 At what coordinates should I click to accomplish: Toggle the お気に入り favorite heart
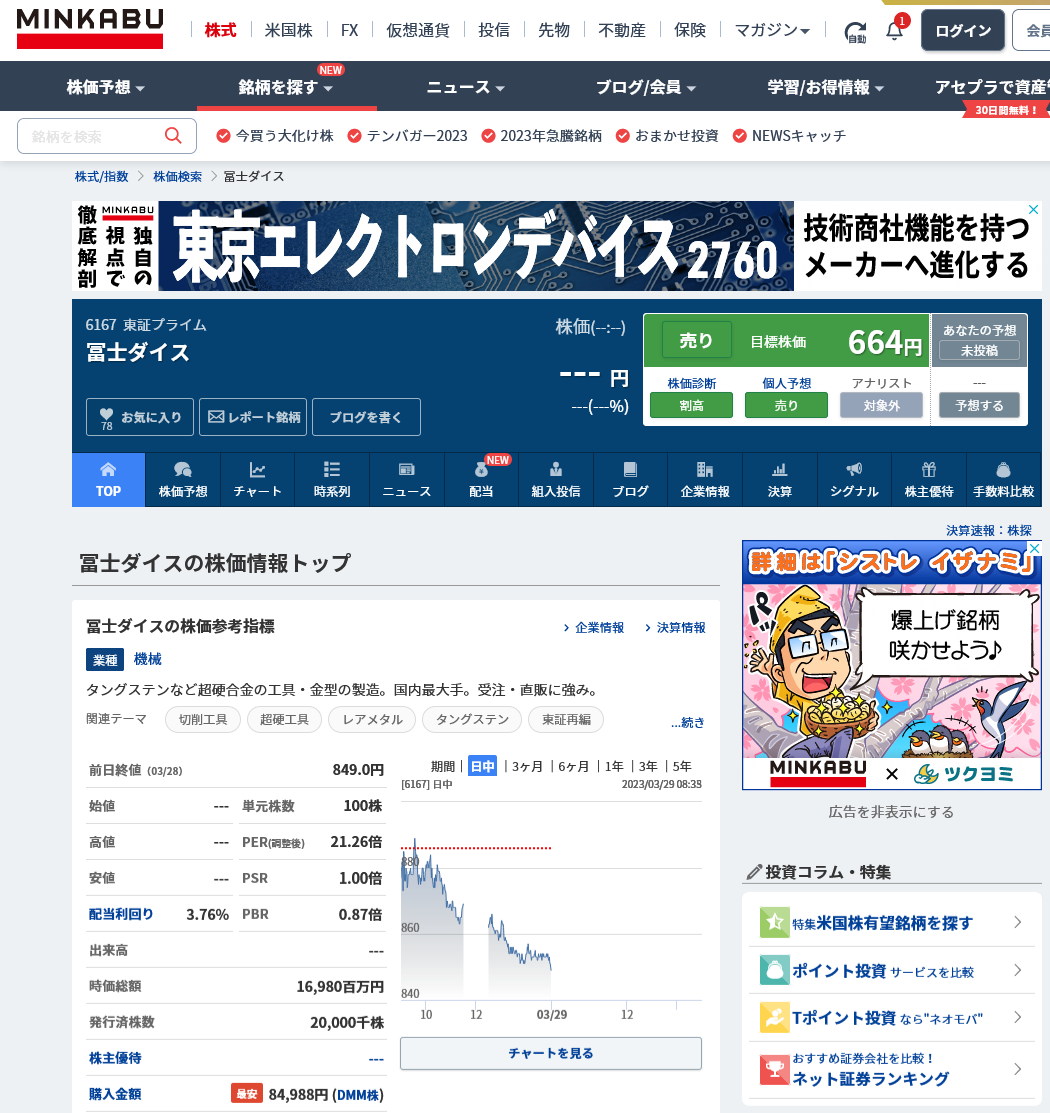click(x=139, y=417)
